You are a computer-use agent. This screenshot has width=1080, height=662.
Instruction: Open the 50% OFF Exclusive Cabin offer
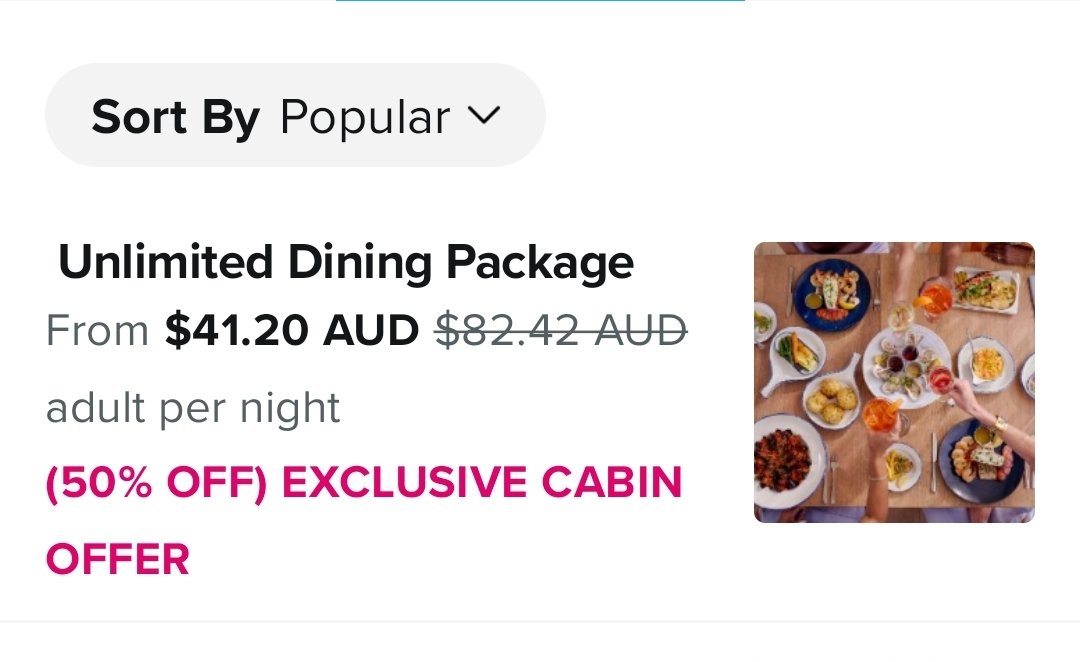(363, 483)
